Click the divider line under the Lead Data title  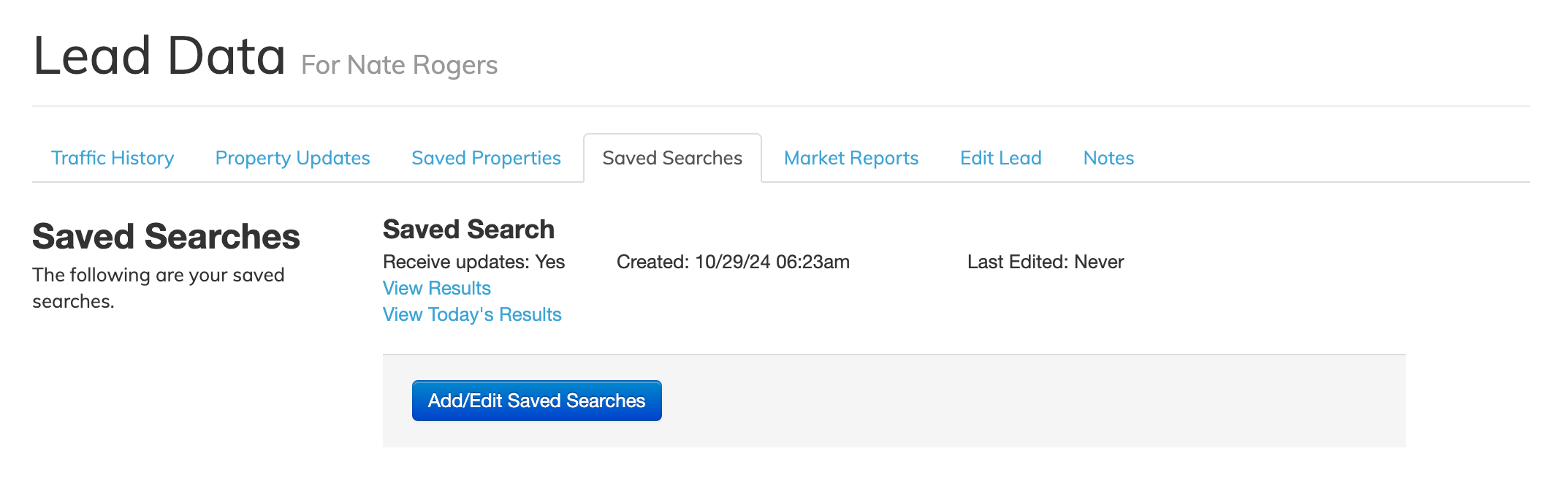click(780, 106)
